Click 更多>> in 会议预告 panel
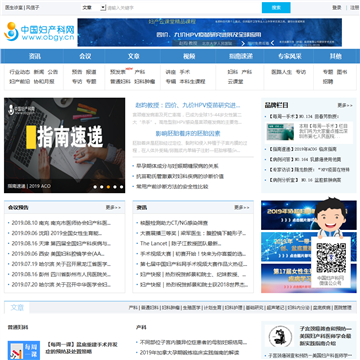Viewport: 360px width, 360px height. coord(113,207)
